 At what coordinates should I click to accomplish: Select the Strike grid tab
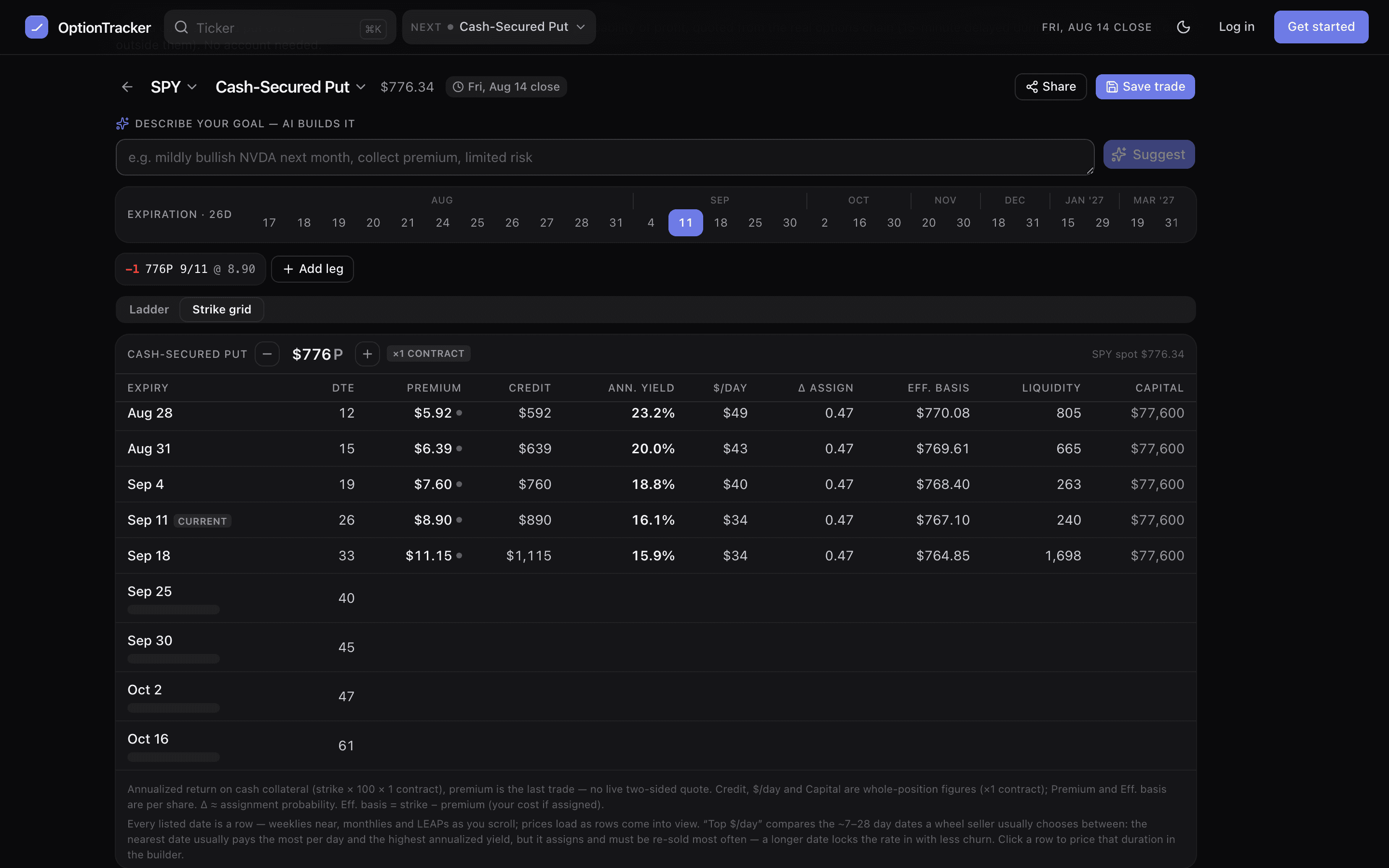[x=221, y=310]
